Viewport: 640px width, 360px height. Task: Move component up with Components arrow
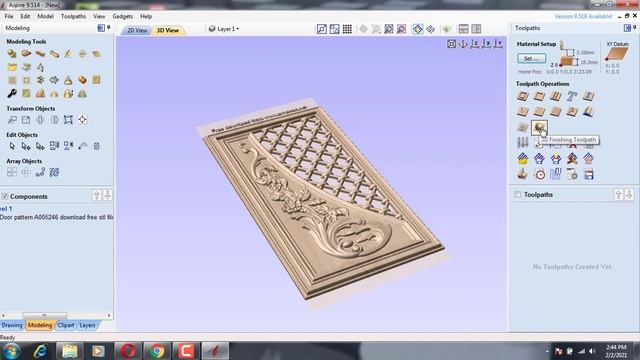pyautogui.click(x=97, y=195)
